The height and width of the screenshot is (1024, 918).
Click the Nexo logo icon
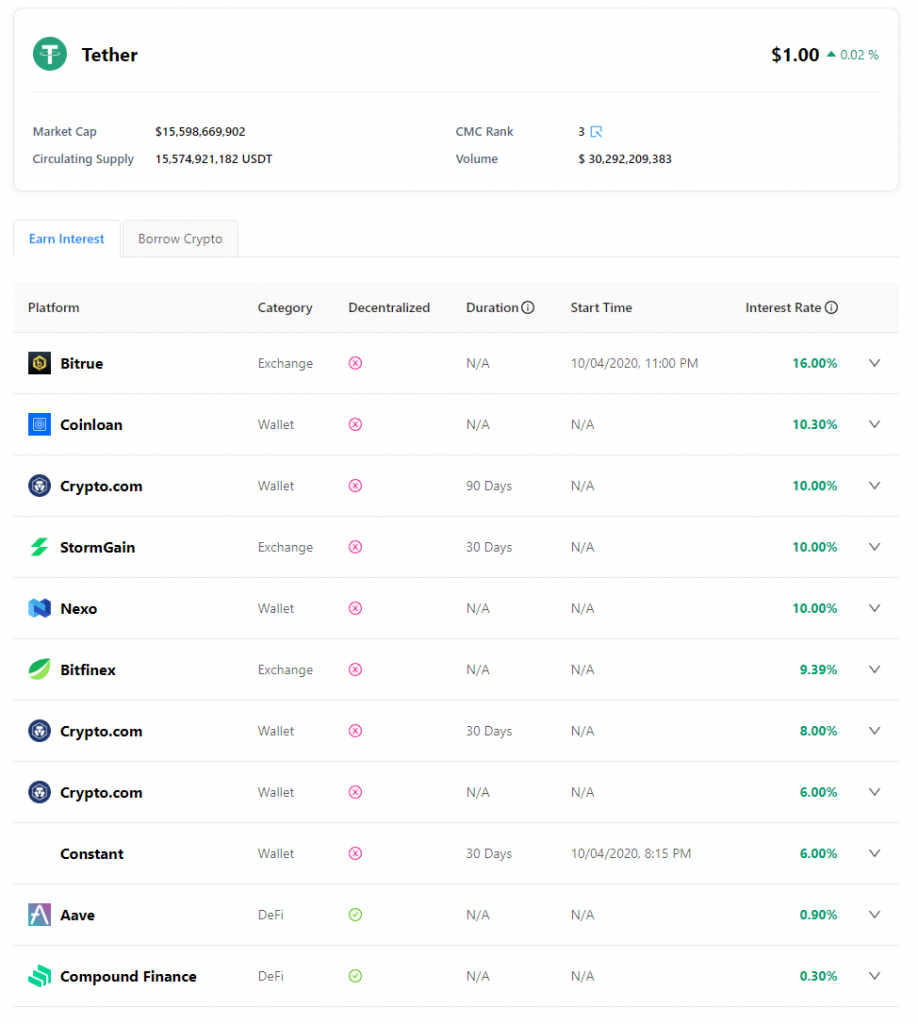[x=39, y=608]
